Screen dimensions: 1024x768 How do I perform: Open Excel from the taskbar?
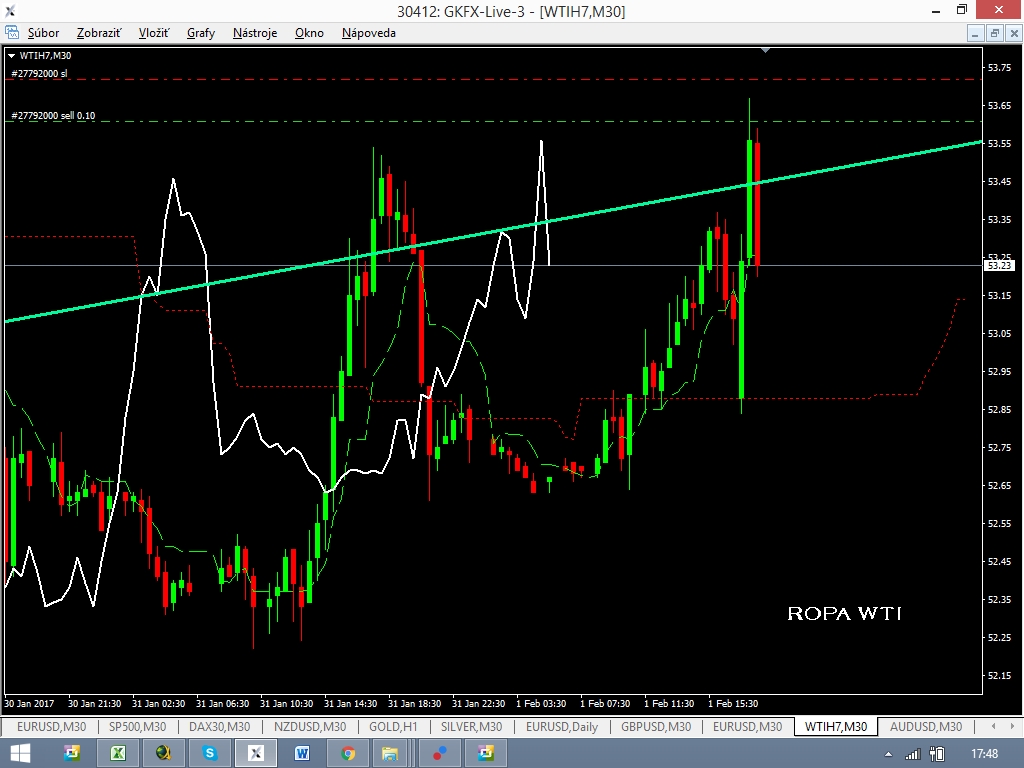[118, 753]
